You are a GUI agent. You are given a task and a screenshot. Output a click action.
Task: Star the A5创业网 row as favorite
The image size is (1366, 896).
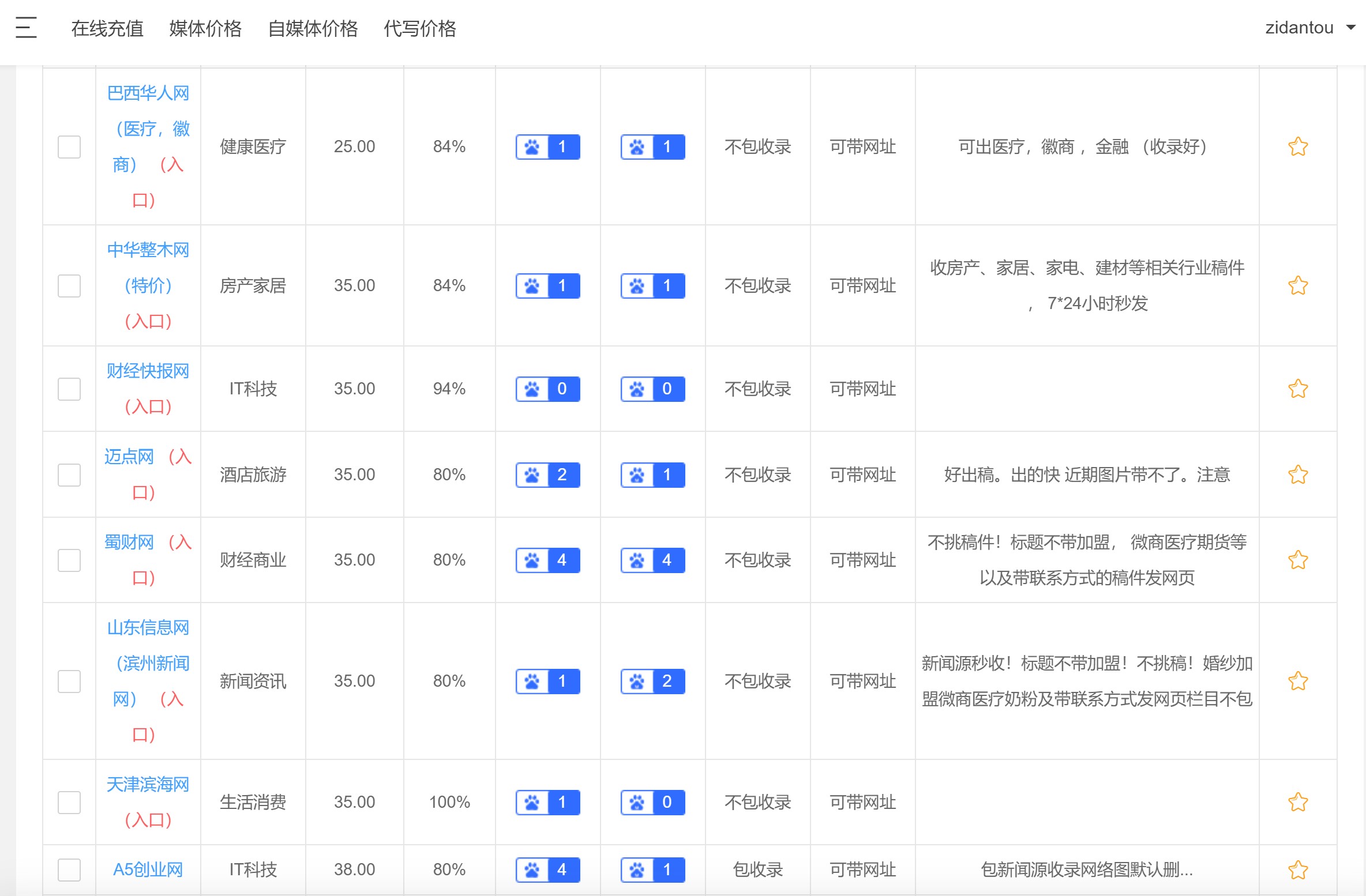click(x=1298, y=869)
